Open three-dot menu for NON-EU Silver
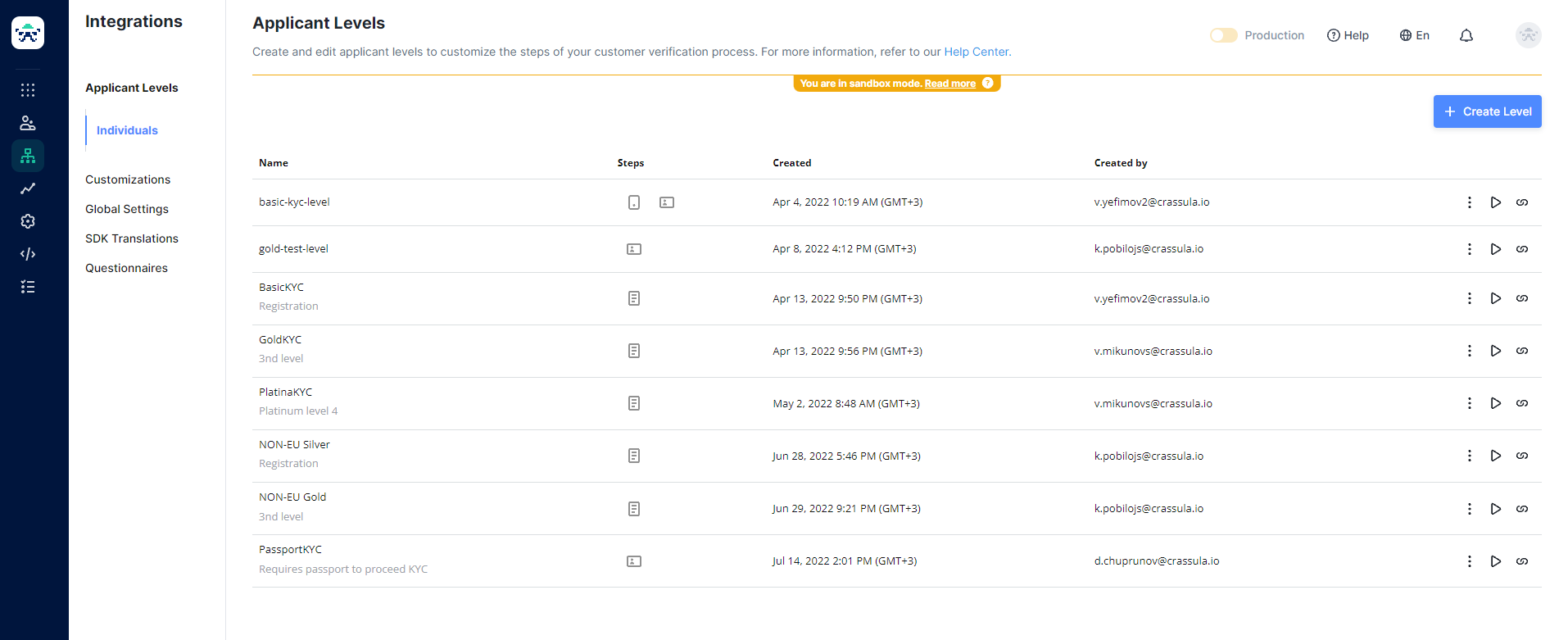 1469,456
